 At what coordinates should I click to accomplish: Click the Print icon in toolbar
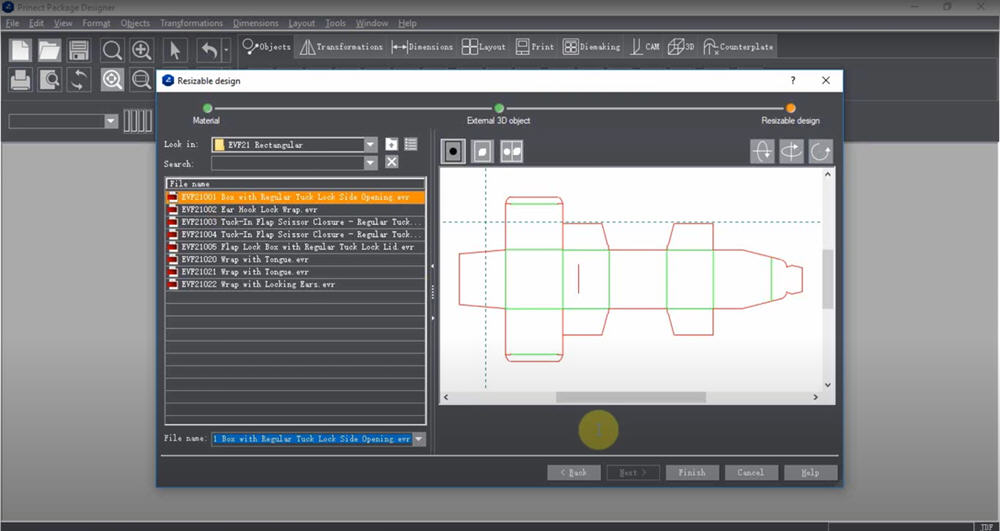(x=21, y=79)
